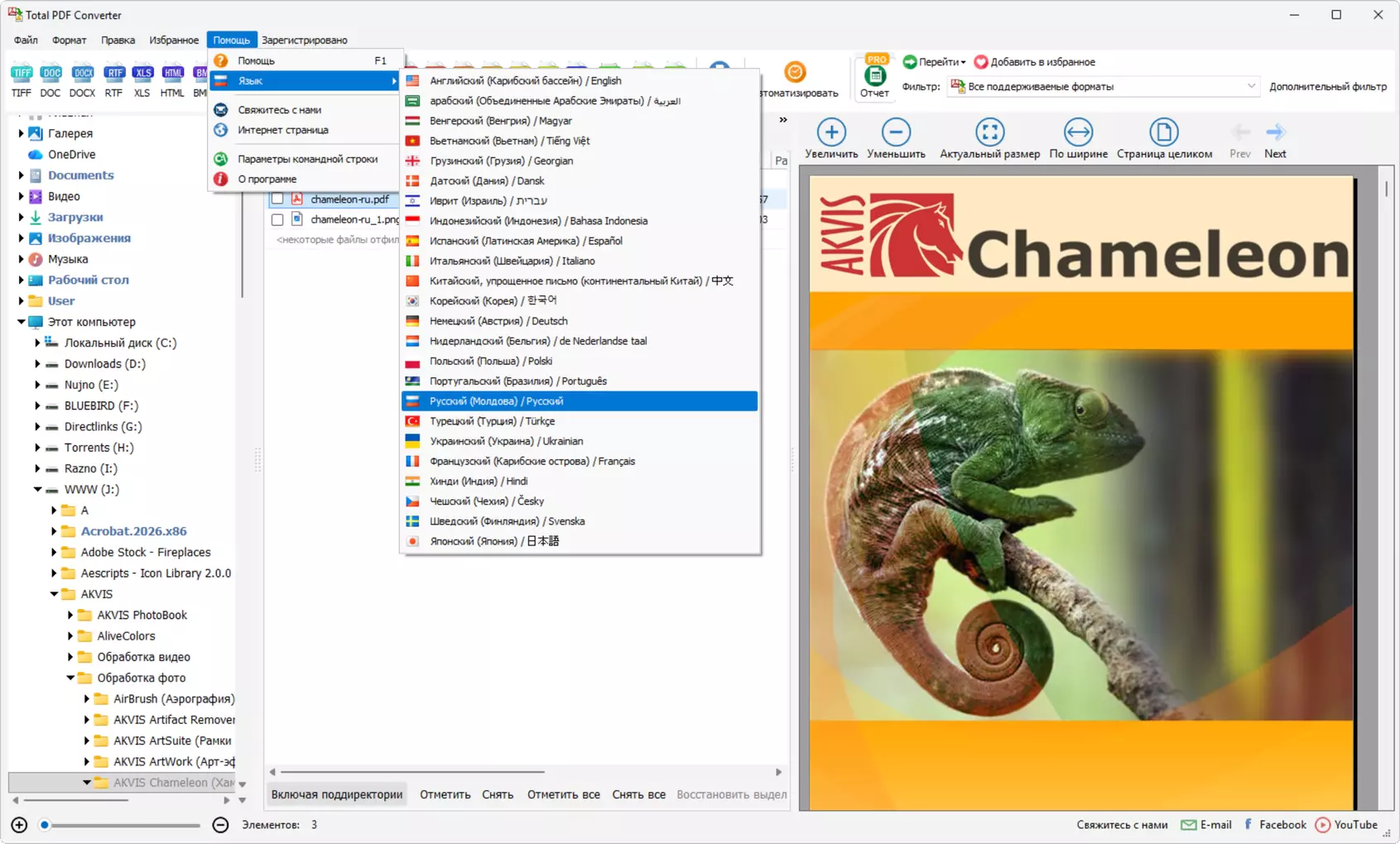
Task: Click the plus zoom icon at bottom-left
Action: tap(19, 825)
